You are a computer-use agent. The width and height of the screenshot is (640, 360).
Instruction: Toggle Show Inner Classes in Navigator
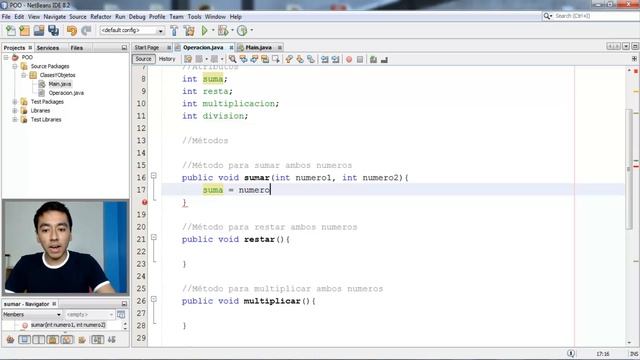(67, 340)
